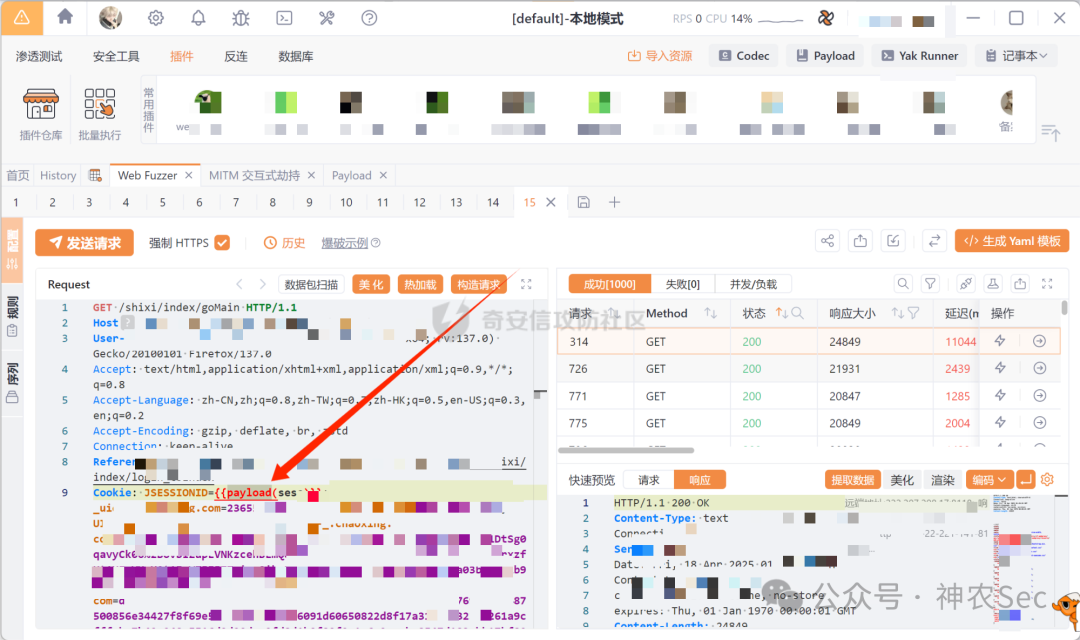Screen dimensions: 1080x640
Task: Sort by the Method column
Action: tap(710, 313)
